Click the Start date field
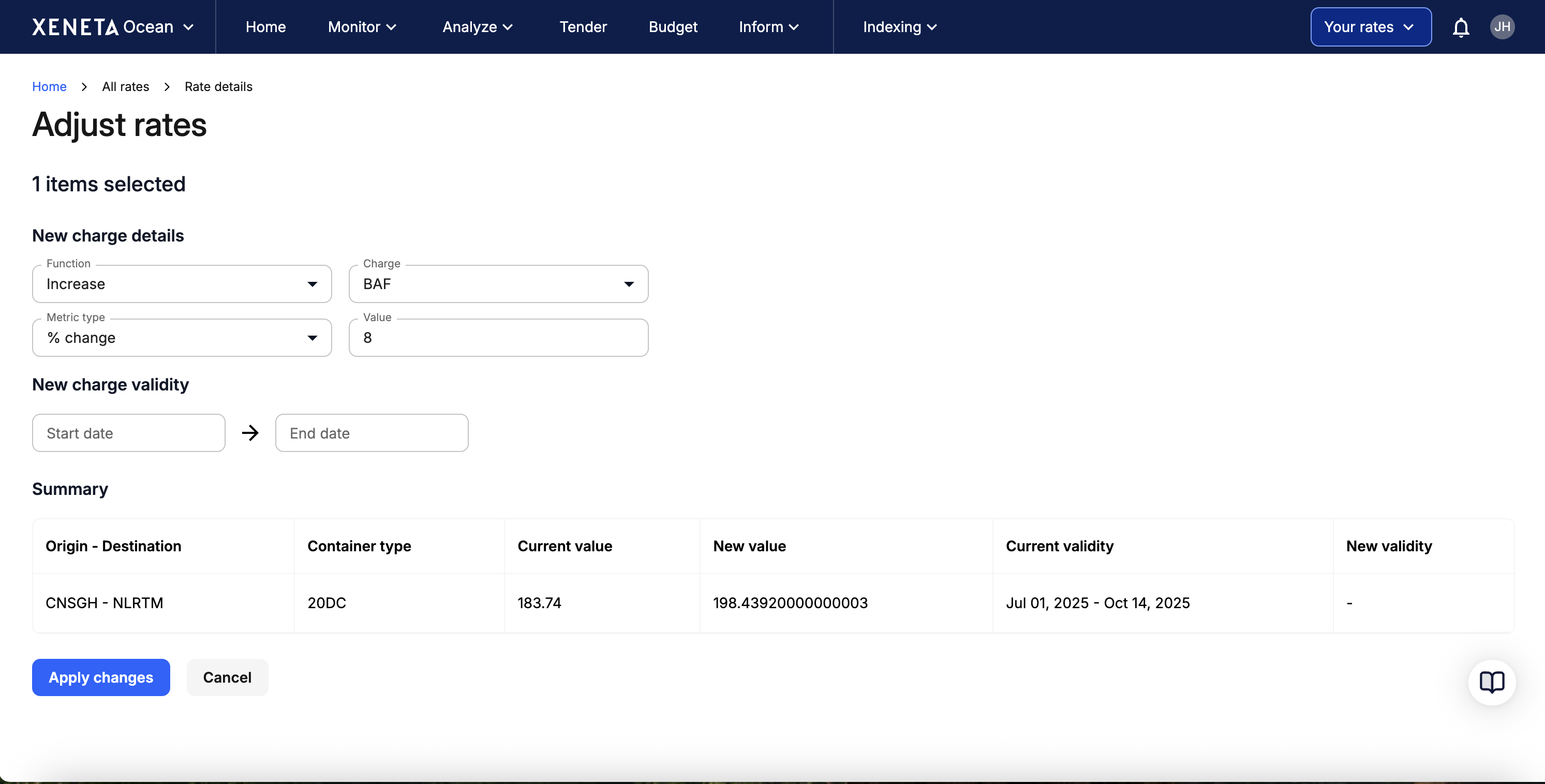Viewport: 1545px width, 784px height. click(x=128, y=433)
